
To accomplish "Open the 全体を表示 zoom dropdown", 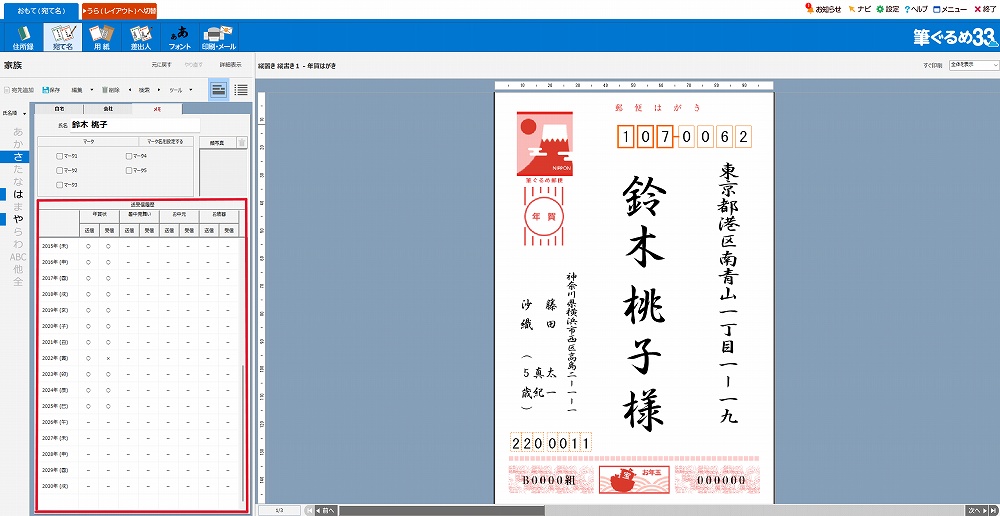I will click(x=973, y=65).
